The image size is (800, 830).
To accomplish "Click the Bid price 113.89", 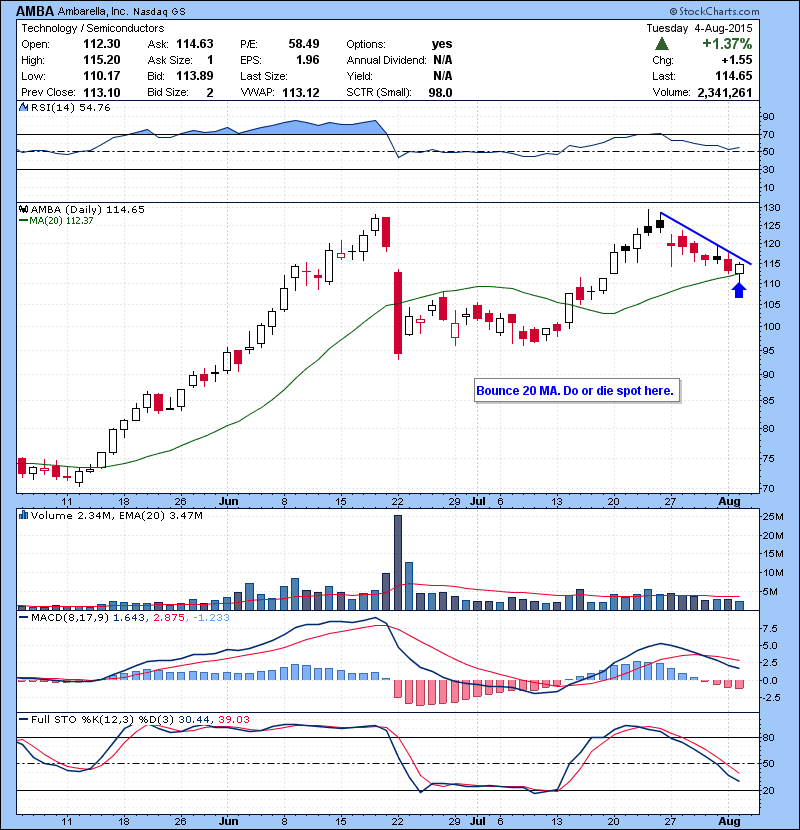I will click(x=195, y=76).
